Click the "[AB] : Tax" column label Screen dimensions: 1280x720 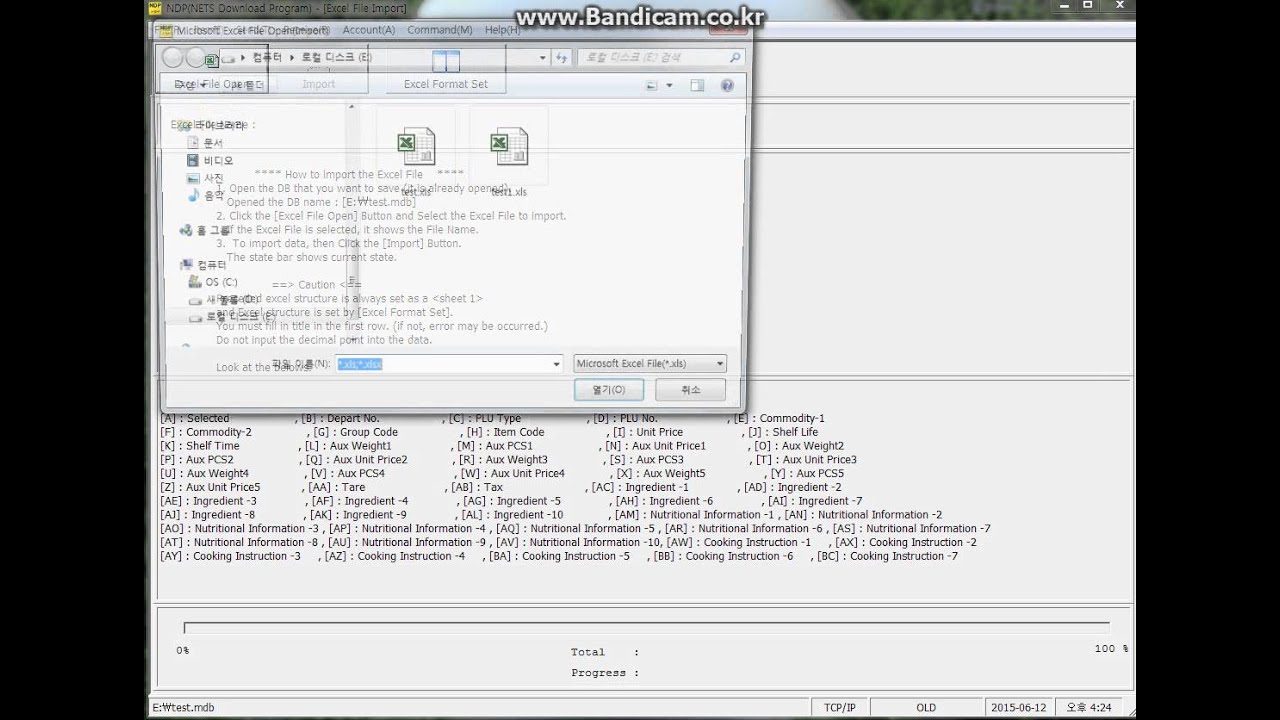tap(477, 487)
